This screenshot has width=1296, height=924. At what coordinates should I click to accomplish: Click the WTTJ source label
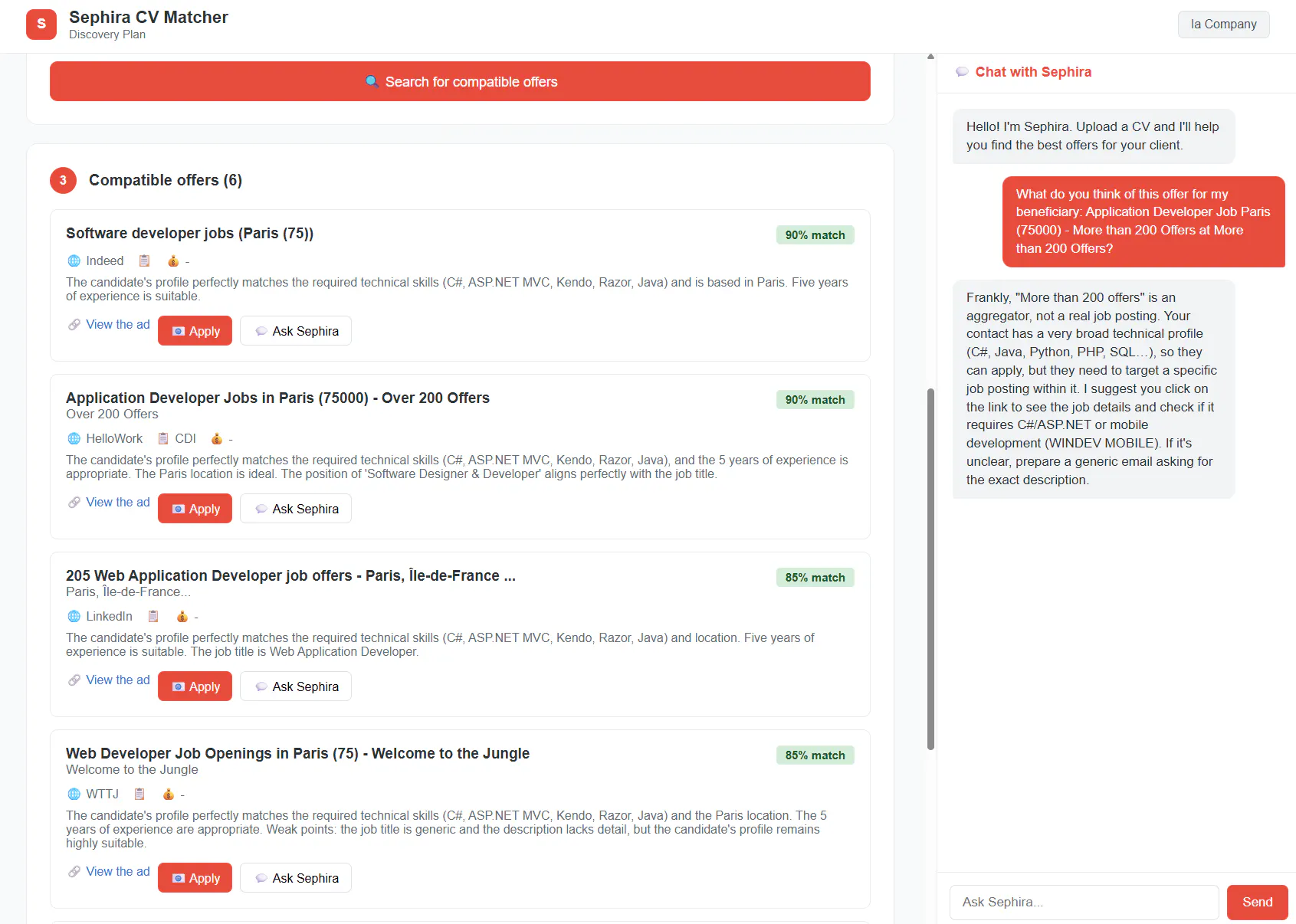pos(102,795)
